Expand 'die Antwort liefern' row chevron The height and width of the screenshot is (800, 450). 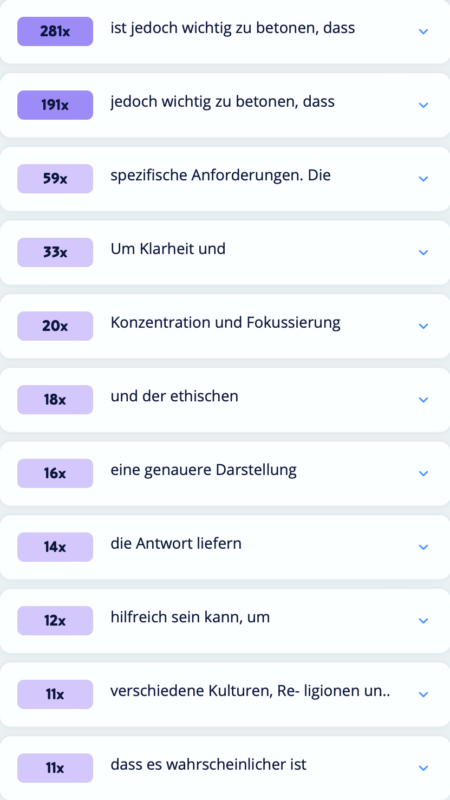click(x=423, y=547)
